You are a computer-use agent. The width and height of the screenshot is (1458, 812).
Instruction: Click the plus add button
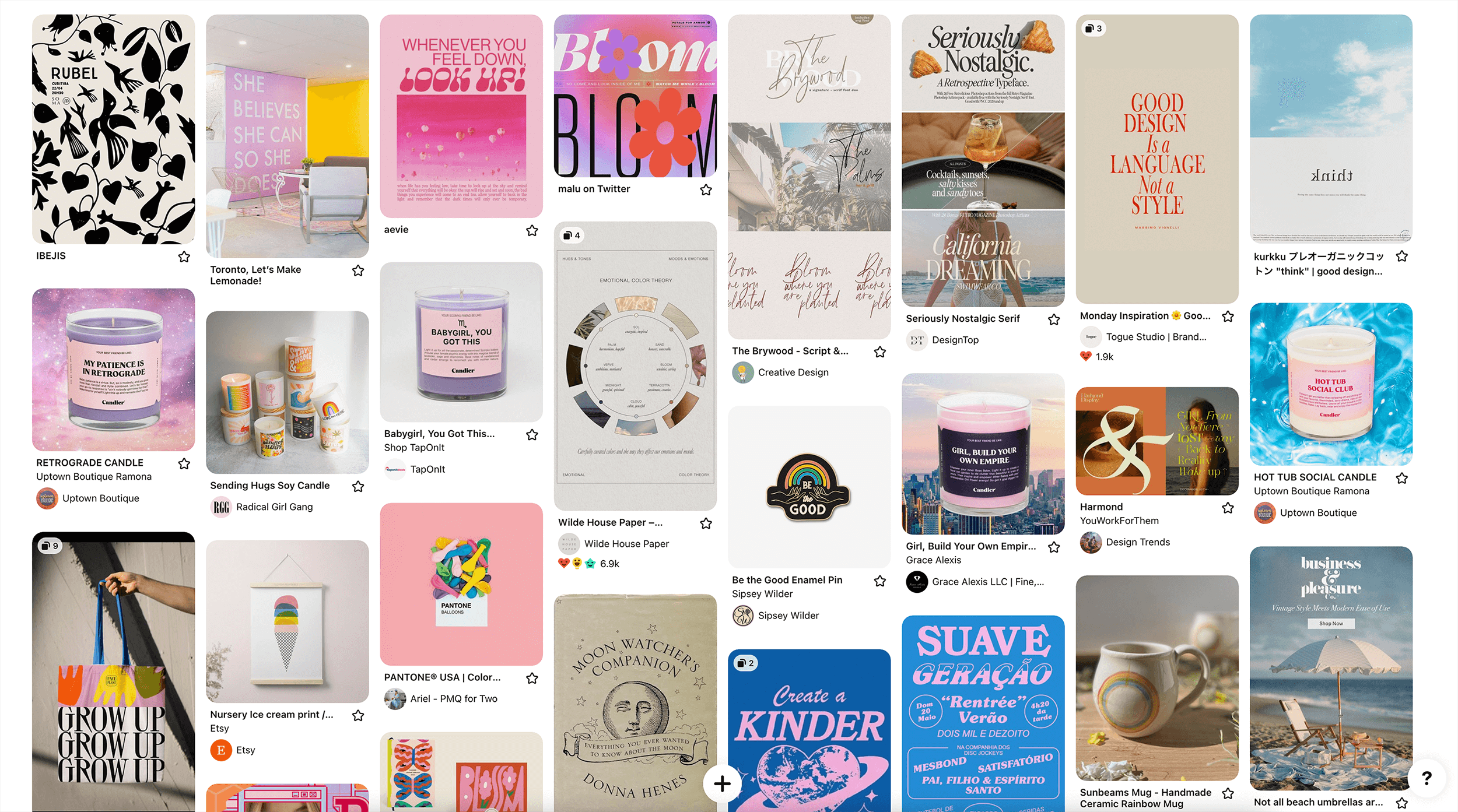[722, 783]
